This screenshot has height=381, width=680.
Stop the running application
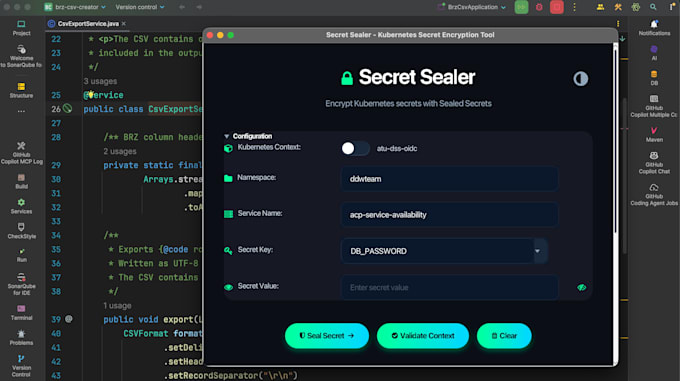pyautogui.click(x=557, y=7)
